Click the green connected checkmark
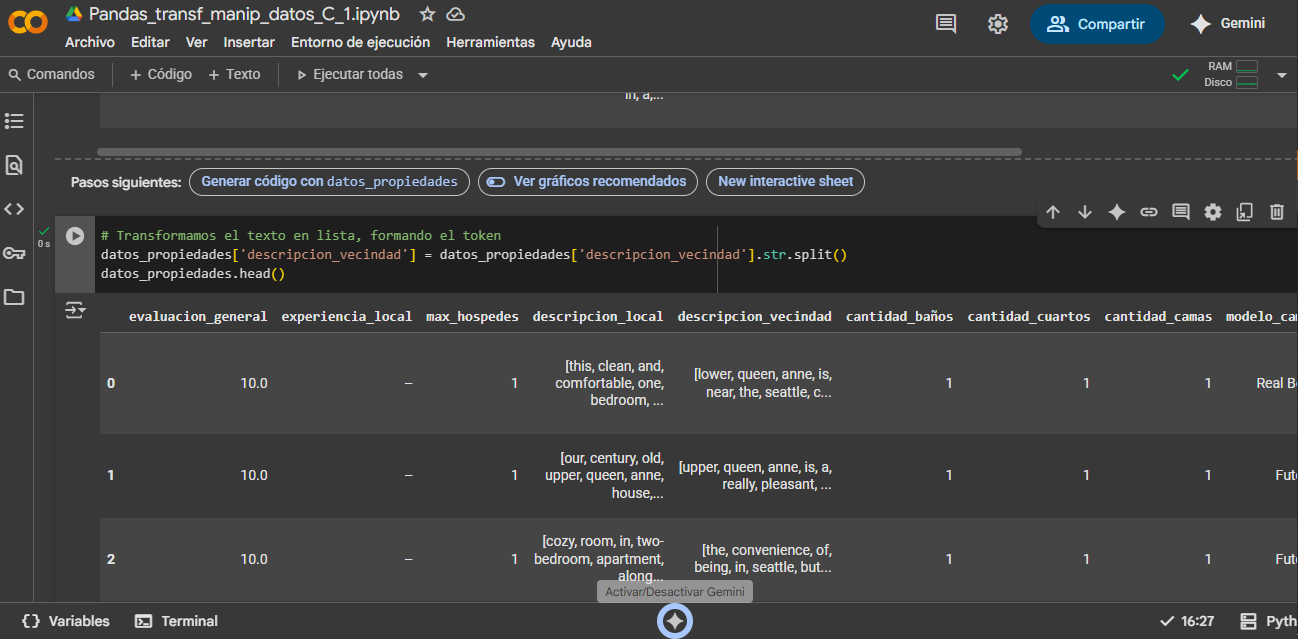Image resolution: width=1298 pixels, height=639 pixels. (x=1181, y=75)
